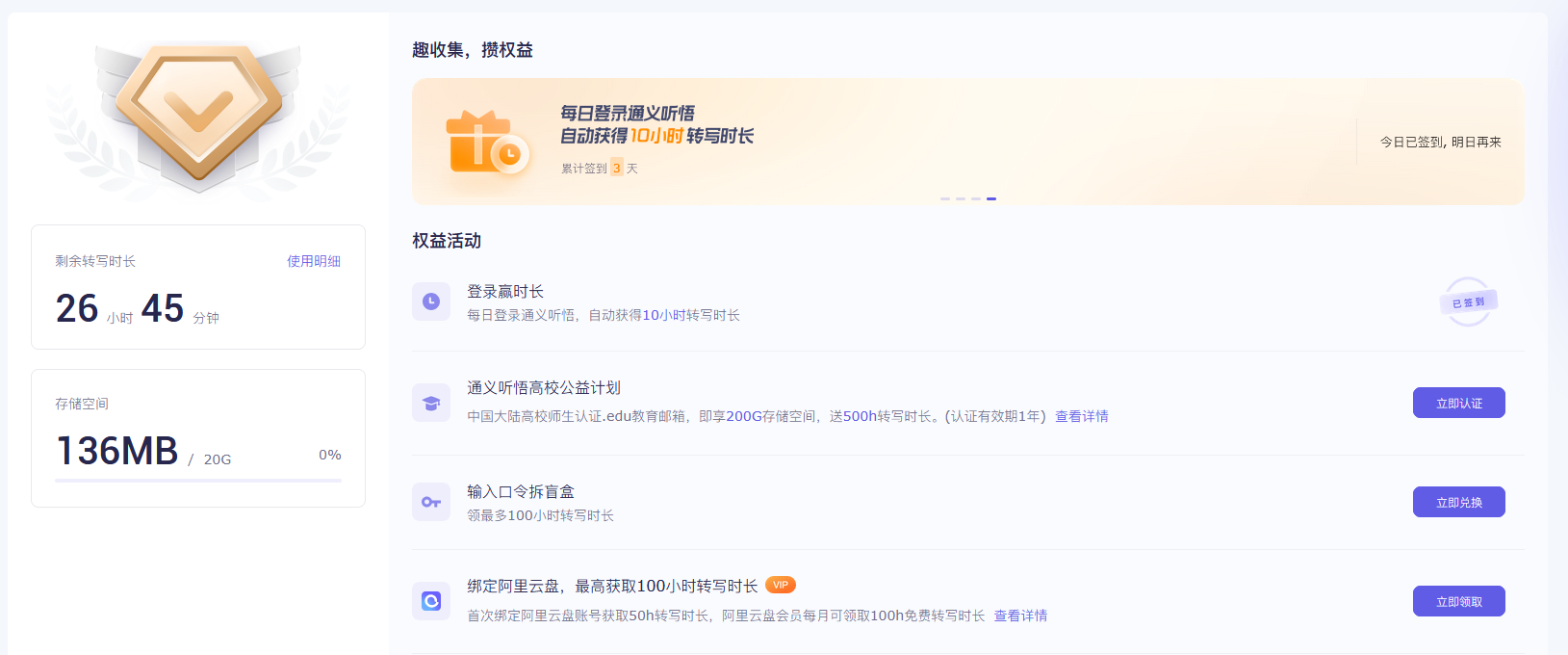Click the orange VIP badge

click(780, 585)
